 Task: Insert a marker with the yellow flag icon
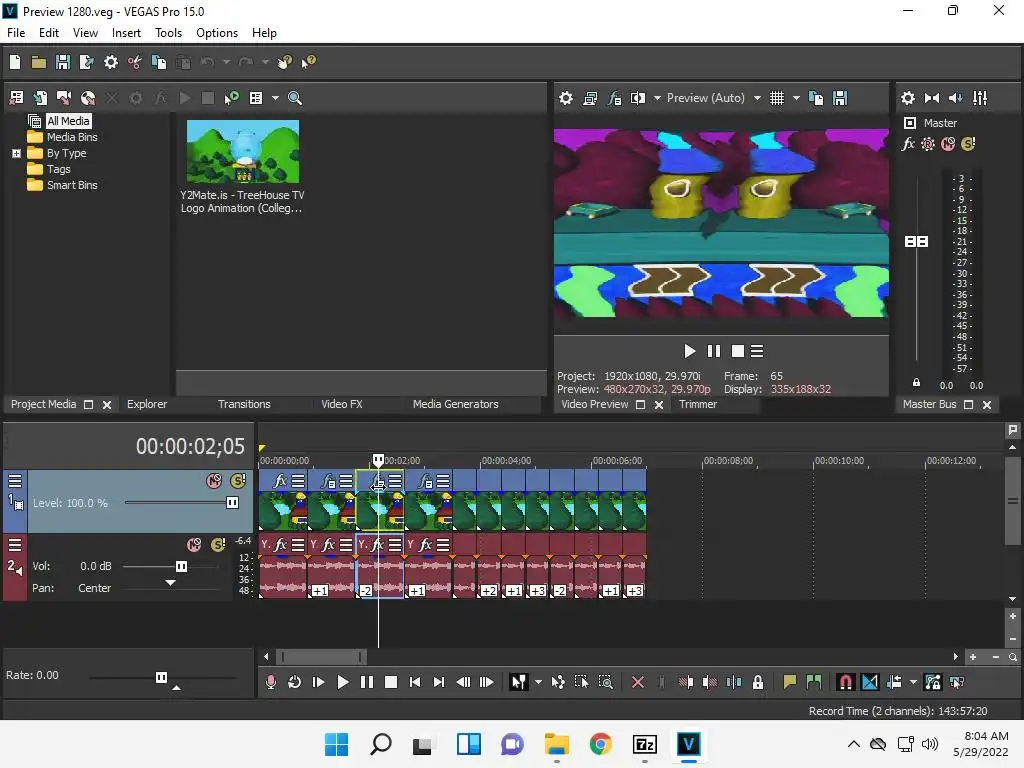pos(790,682)
